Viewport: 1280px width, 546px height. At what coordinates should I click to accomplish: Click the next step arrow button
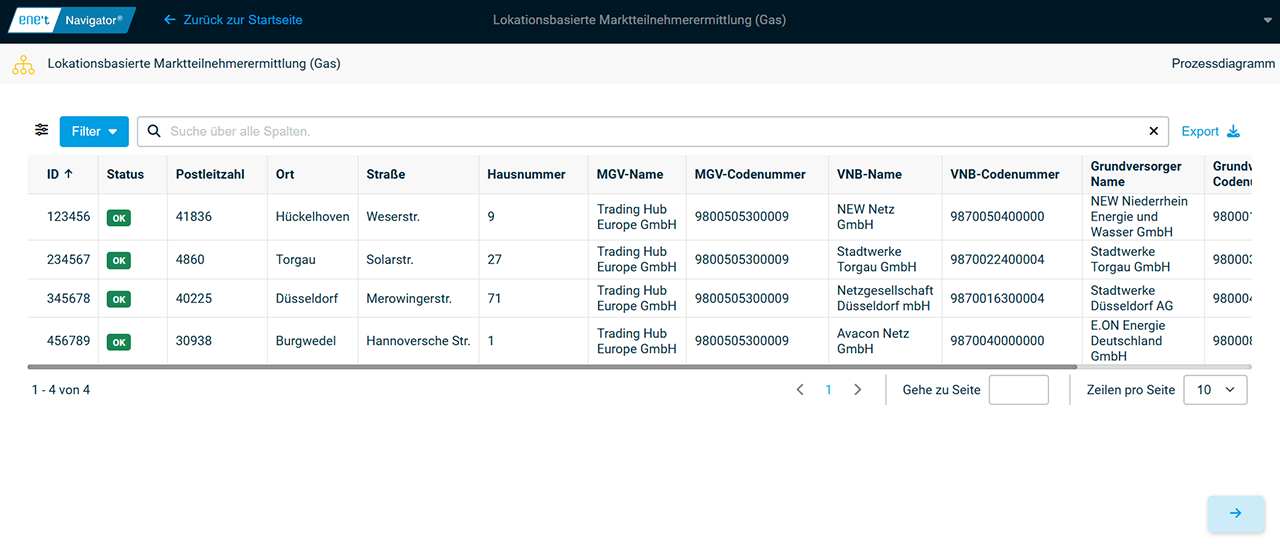pos(1235,513)
